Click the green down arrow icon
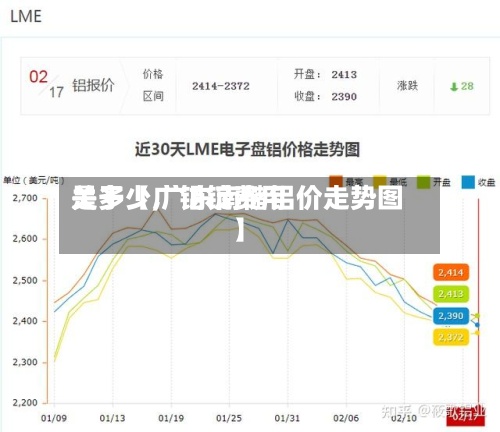Viewport: 500px width, 432px height. (x=454, y=87)
